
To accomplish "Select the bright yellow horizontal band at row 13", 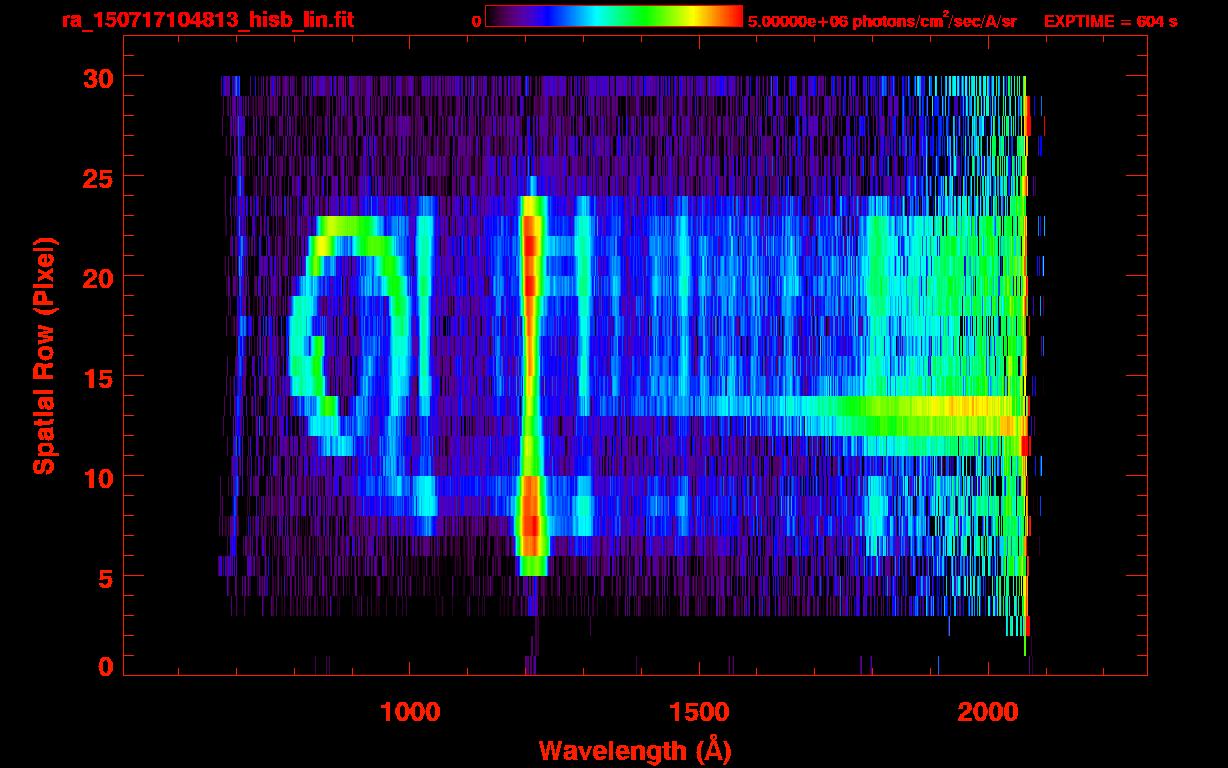I will click(960, 407).
